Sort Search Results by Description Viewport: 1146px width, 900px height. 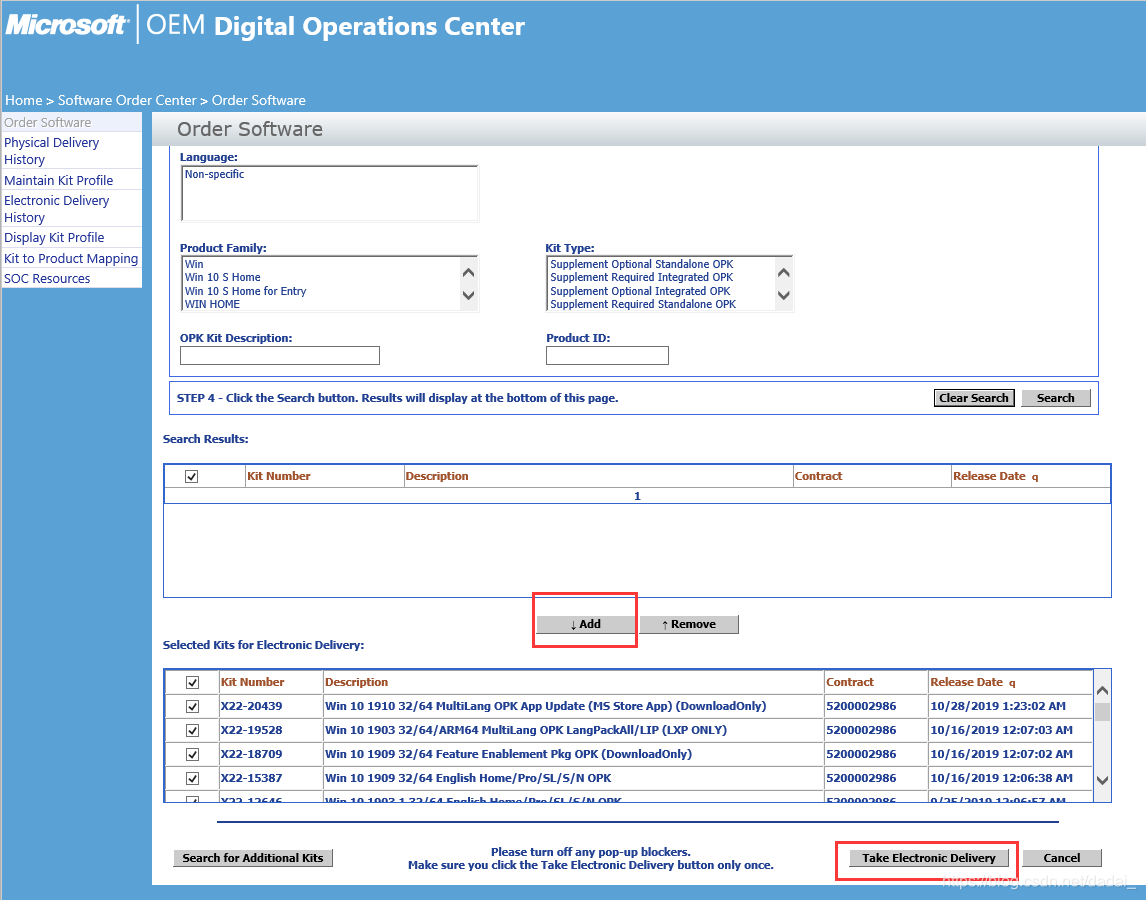[x=437, y=476]
